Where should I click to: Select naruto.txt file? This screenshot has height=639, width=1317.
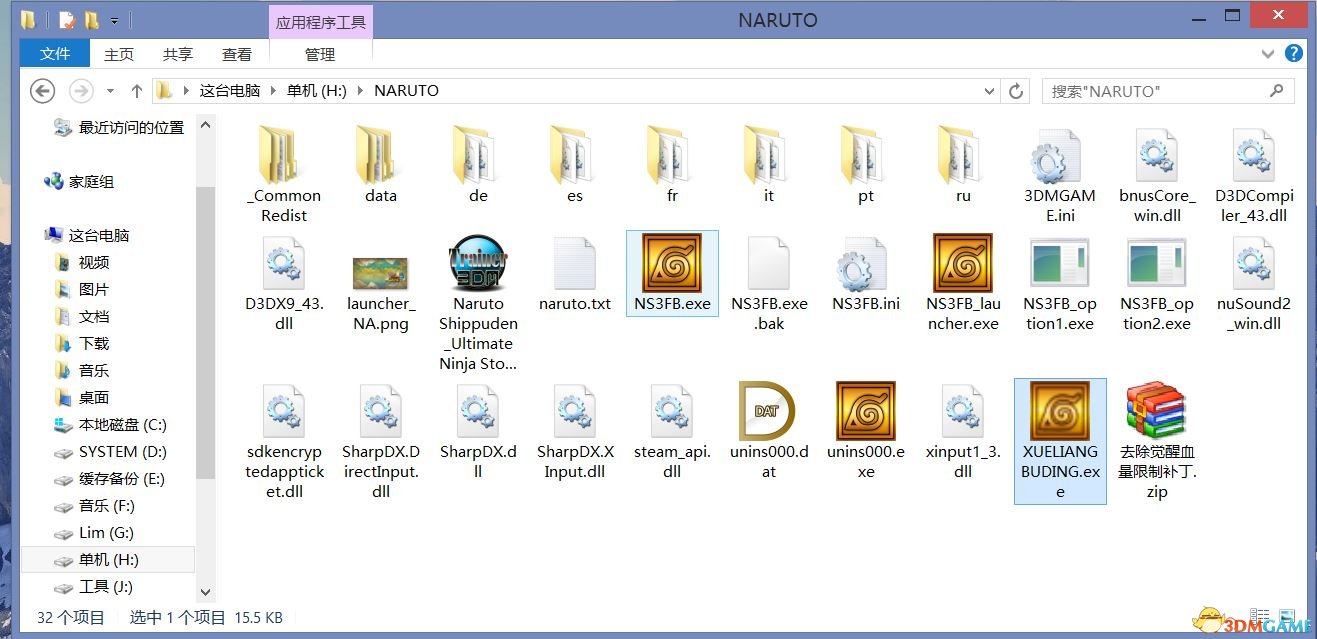[x=575, y=273]
